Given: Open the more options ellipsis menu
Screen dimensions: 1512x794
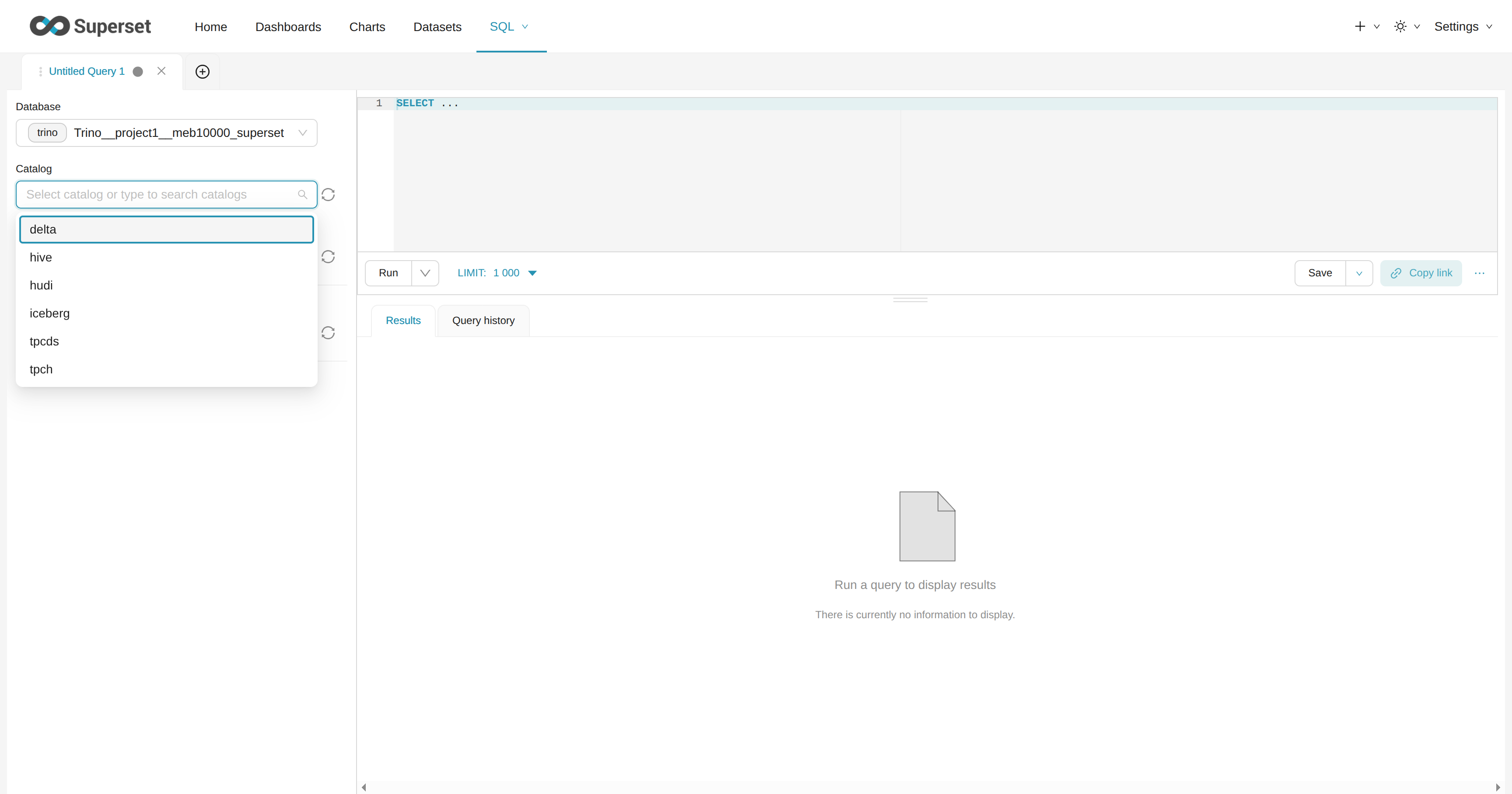Looking at the screenshot, I should click(1479, 273).
